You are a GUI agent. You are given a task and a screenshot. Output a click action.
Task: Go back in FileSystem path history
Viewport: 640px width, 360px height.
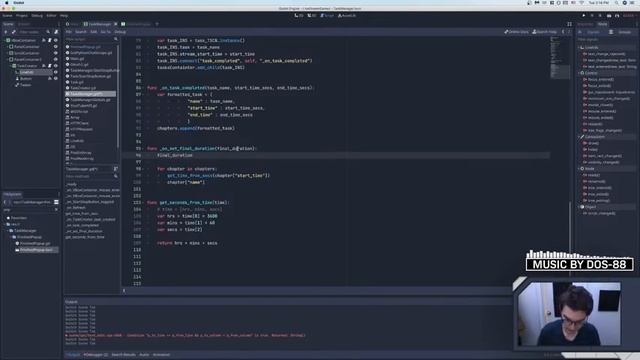(x=5, y=202)
